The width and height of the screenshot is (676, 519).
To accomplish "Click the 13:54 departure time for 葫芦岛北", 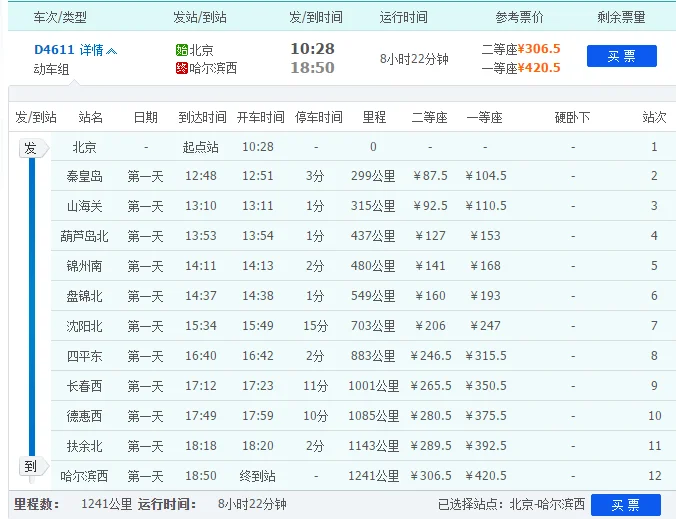I will [x=258, y=236].
